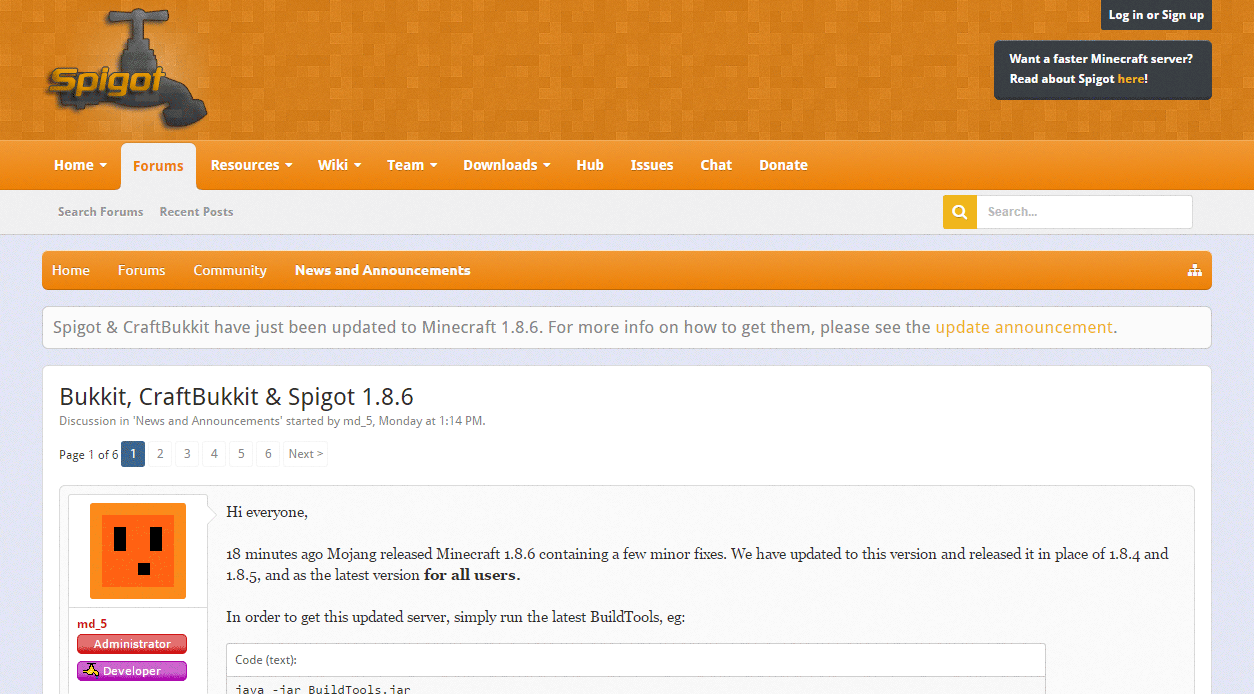Go to News and Announcements breadcrumb
This screenshot has height=694, width=1254.
pos(382,270)
